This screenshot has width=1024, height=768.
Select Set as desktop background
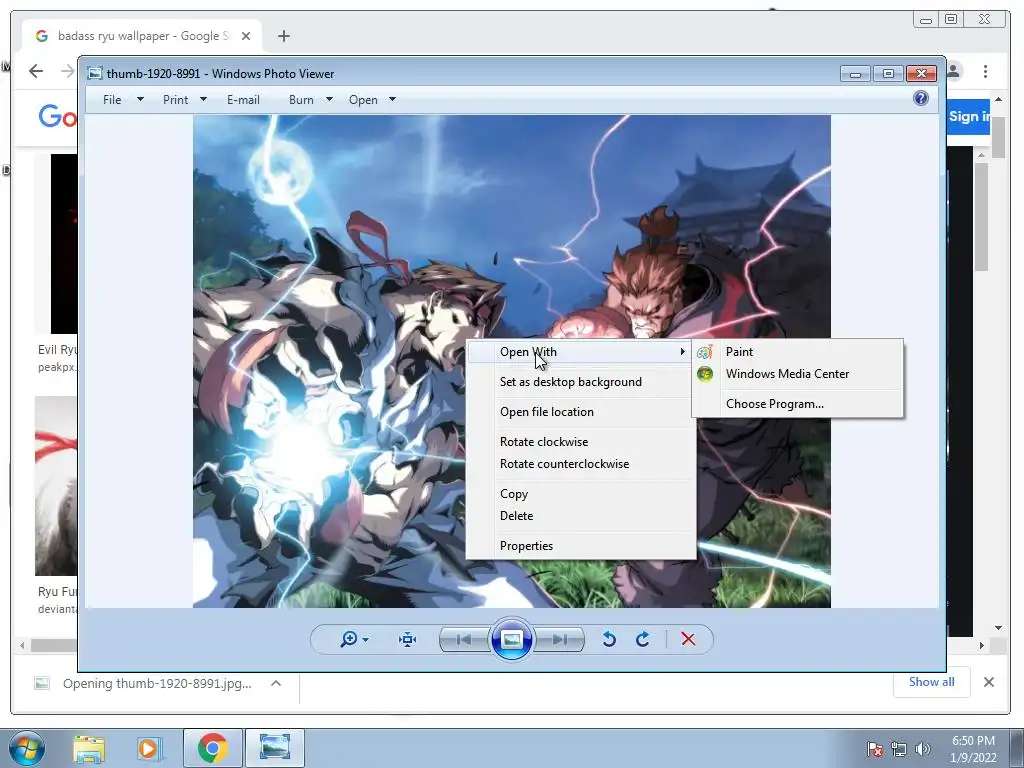[580, 382]
